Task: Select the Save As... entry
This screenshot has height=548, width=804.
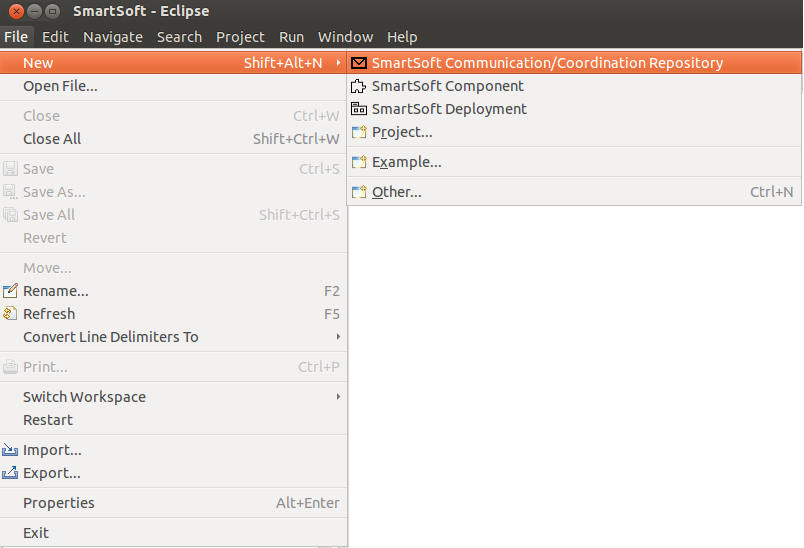Action: [x=173, y=192]
